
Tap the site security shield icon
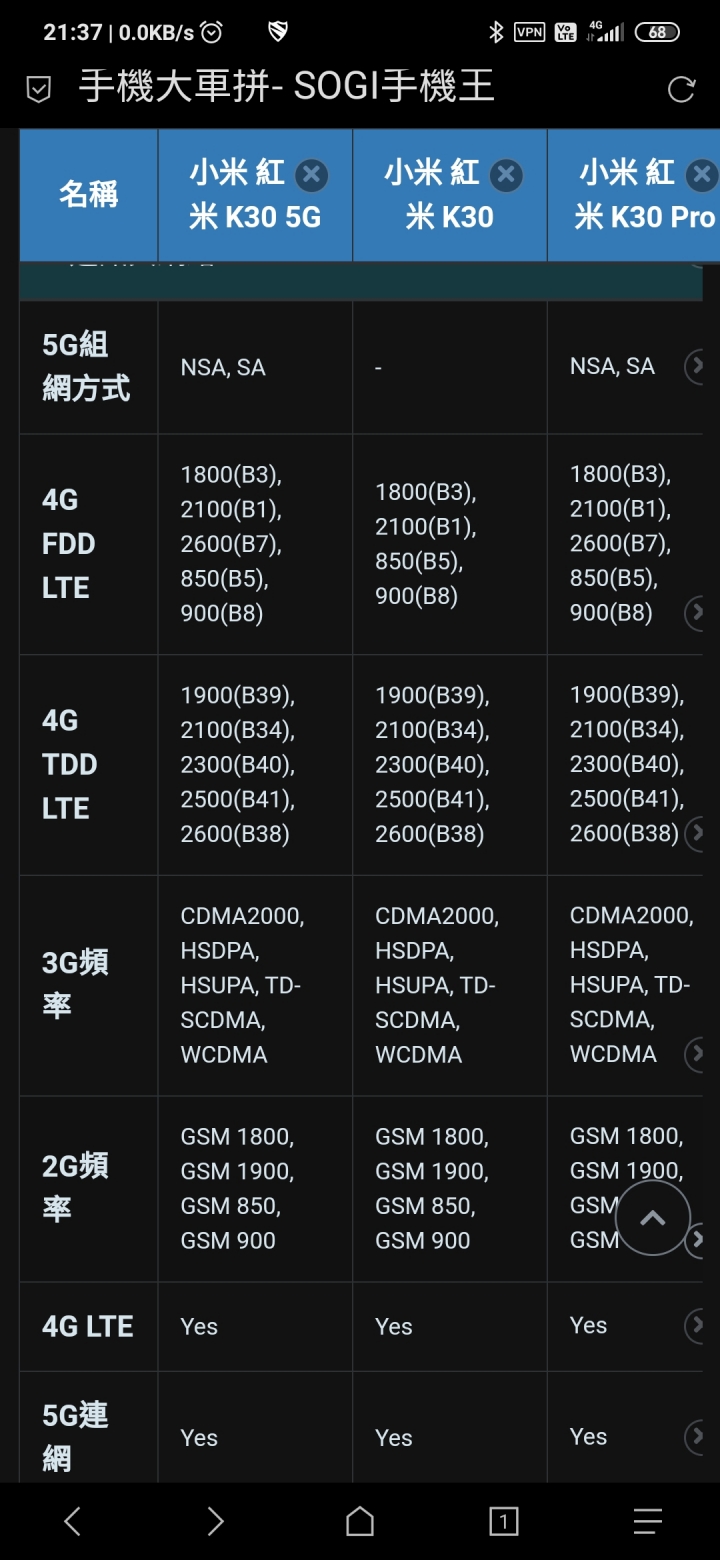click(38, 90)
